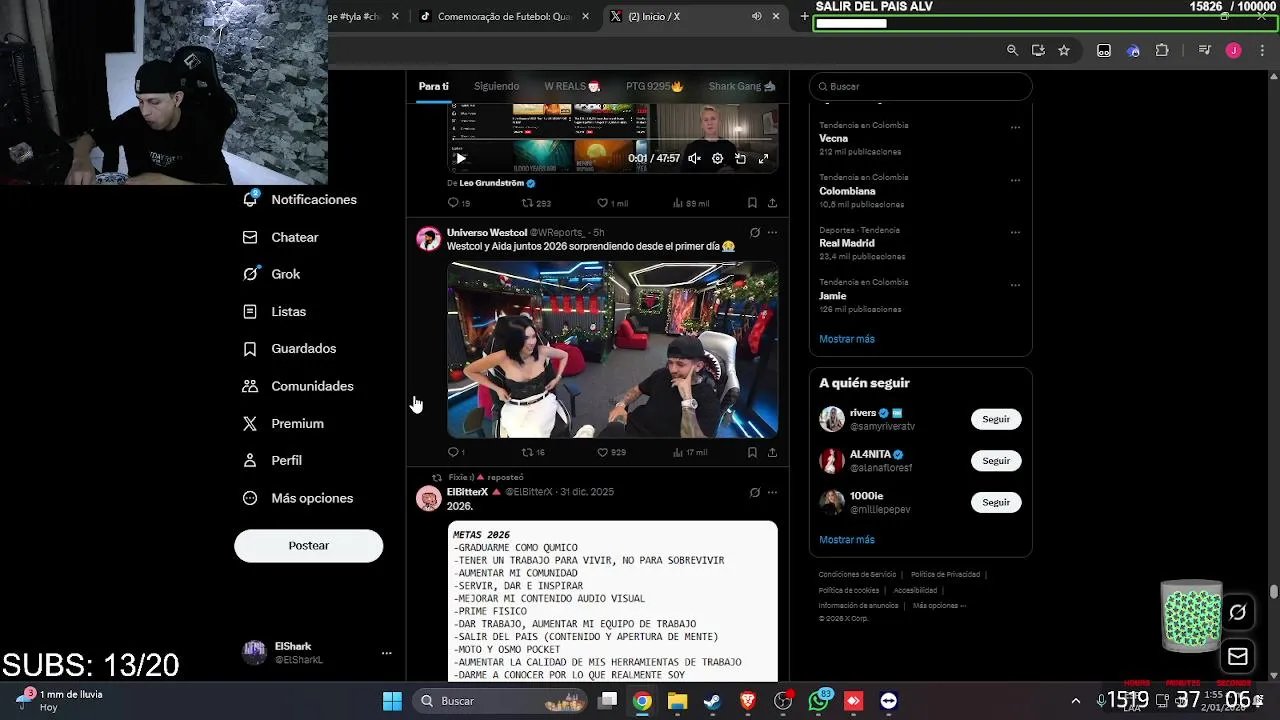Follow rivers account
This screenshot has height=720, width=1280.
[x=996, y=419]
